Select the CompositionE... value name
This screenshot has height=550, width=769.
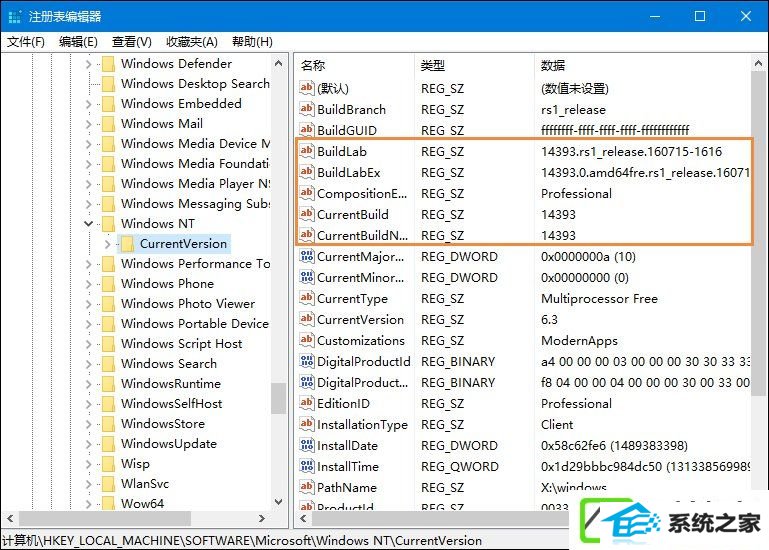[x=362, y=194]
